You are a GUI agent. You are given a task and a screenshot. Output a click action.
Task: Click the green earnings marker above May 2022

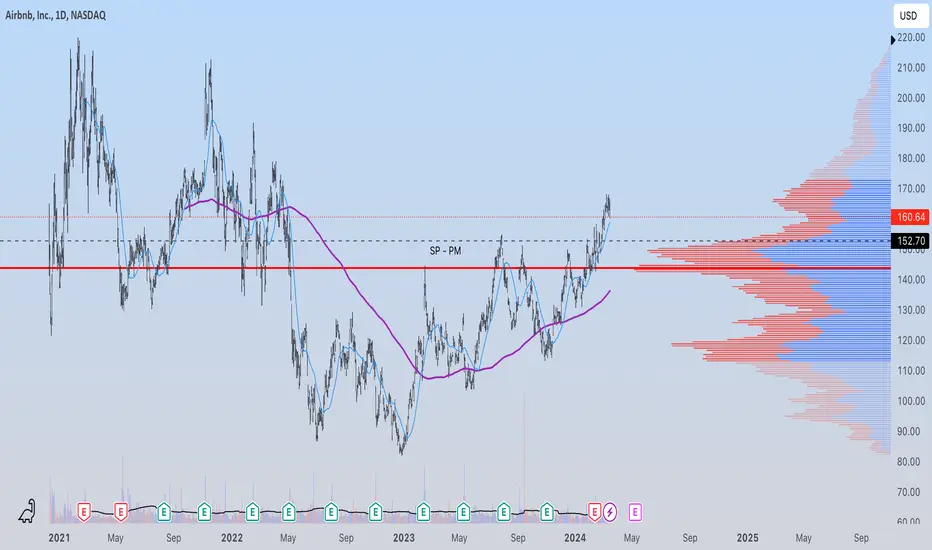(x=288, y=511)
